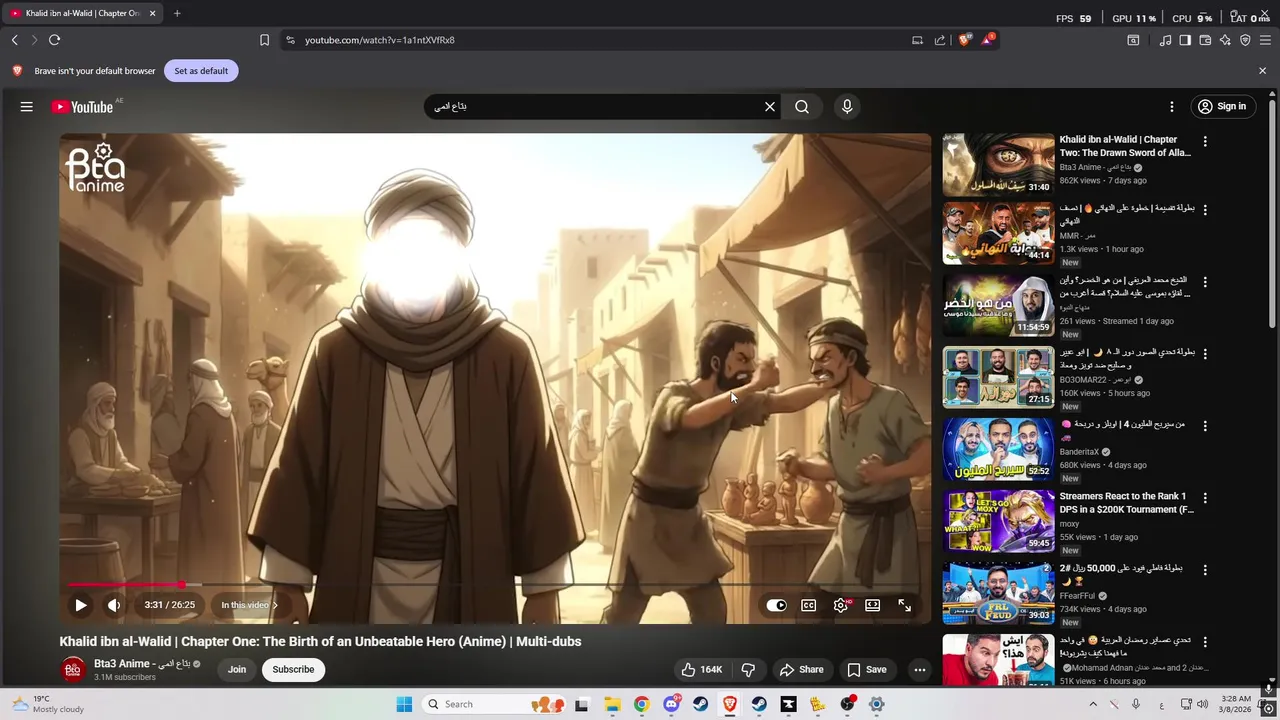Viewport: 1280px width, 720px height.
Task: Click the address bar URL
Action: pos(380,40)
